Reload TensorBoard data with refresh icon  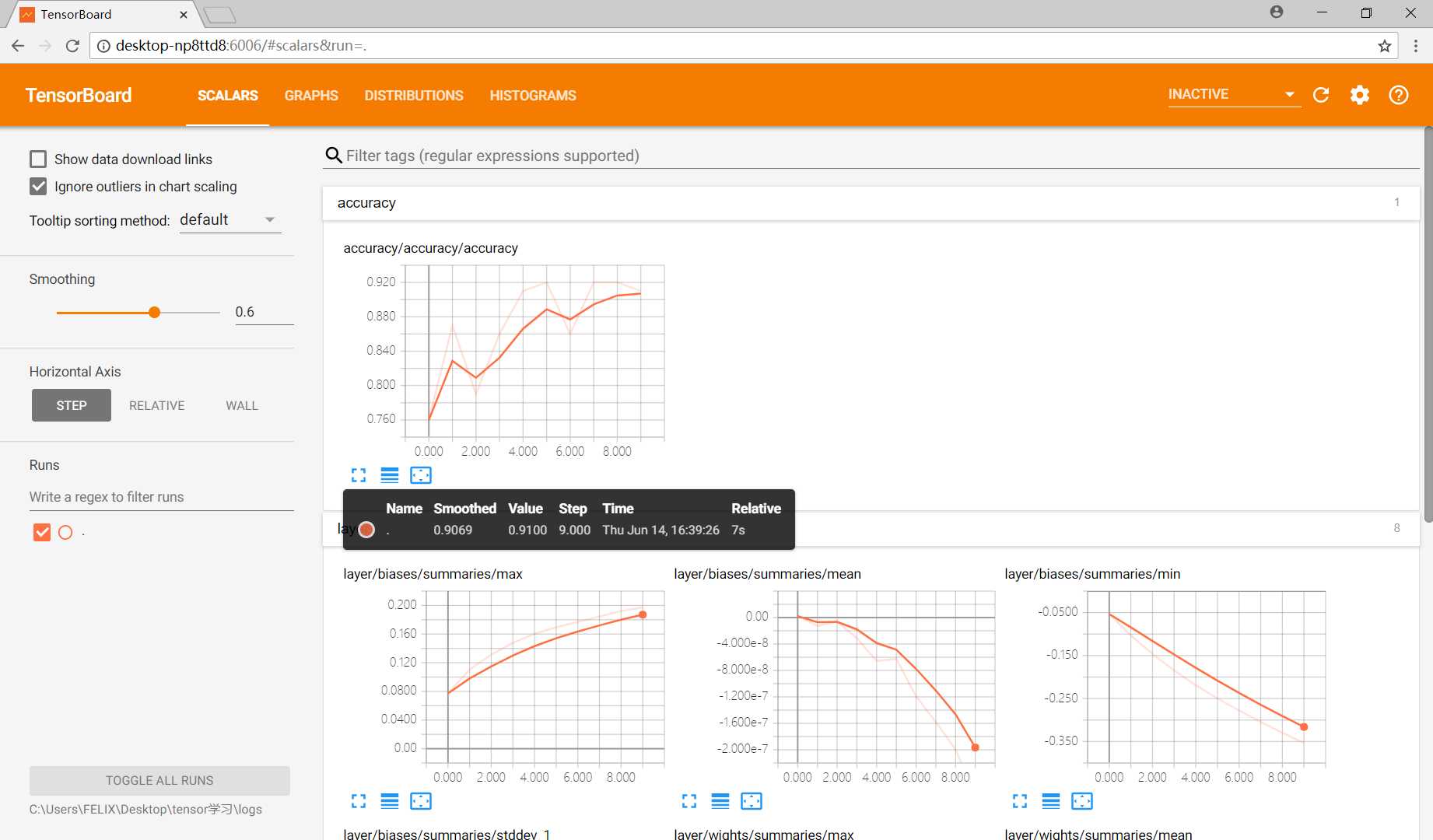[x=1321, y=95]
